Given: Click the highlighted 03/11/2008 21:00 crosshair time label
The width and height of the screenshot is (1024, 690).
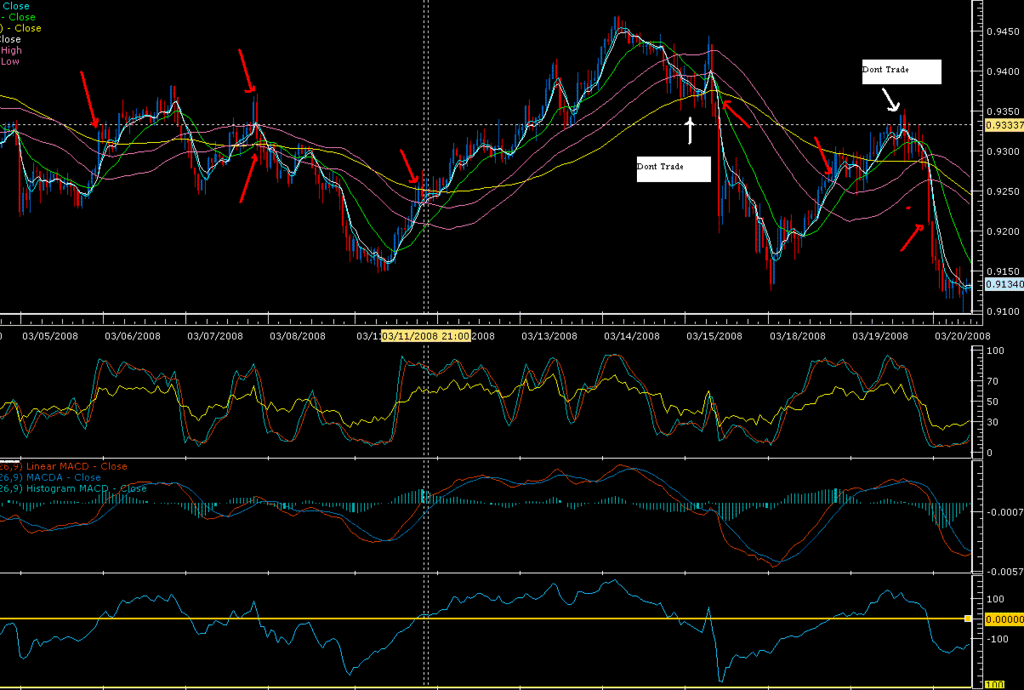Looking at the screenshot, I should pos(426,336).
